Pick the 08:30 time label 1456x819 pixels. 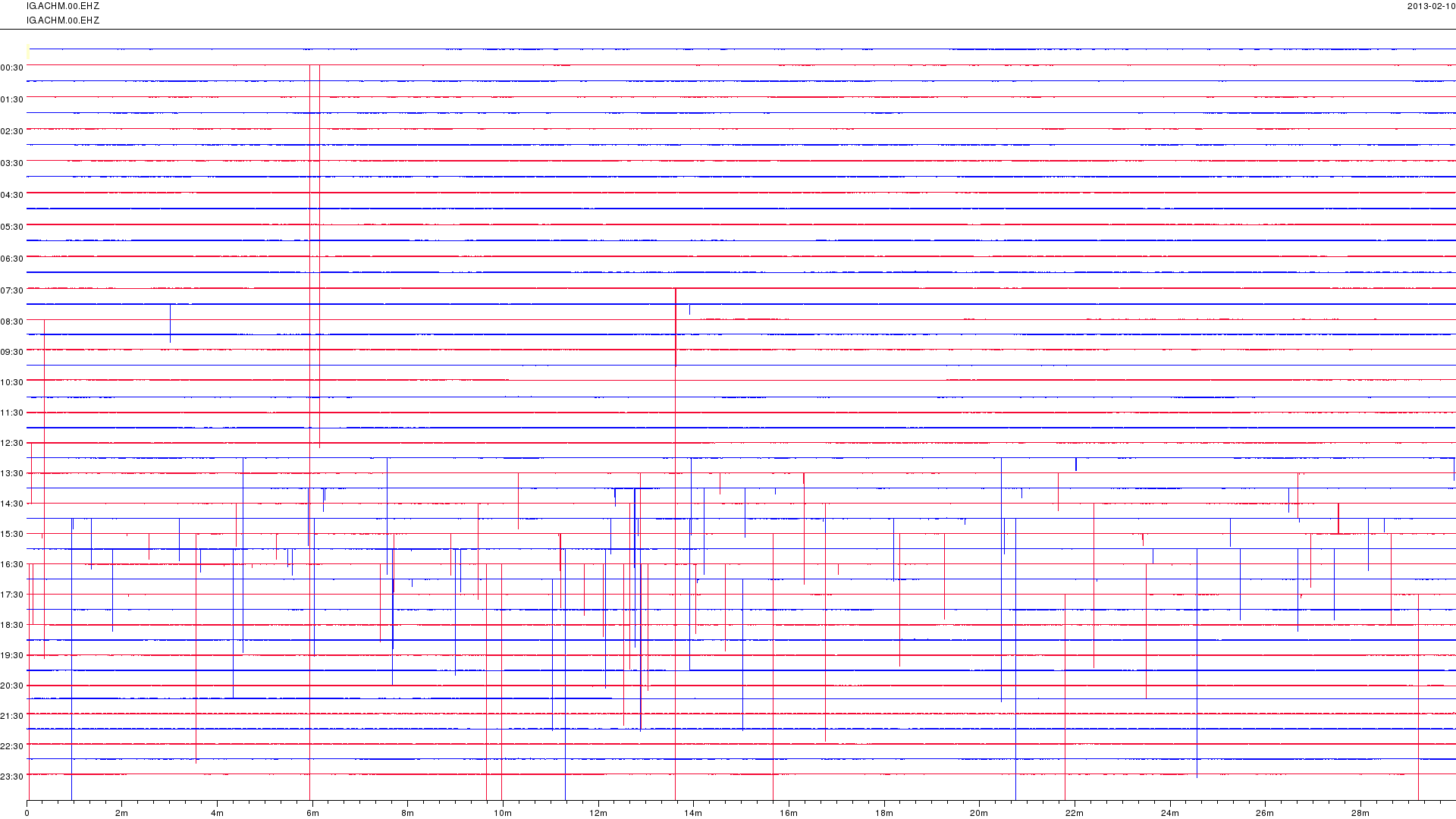pyautogui.click(x=12, y=322)
